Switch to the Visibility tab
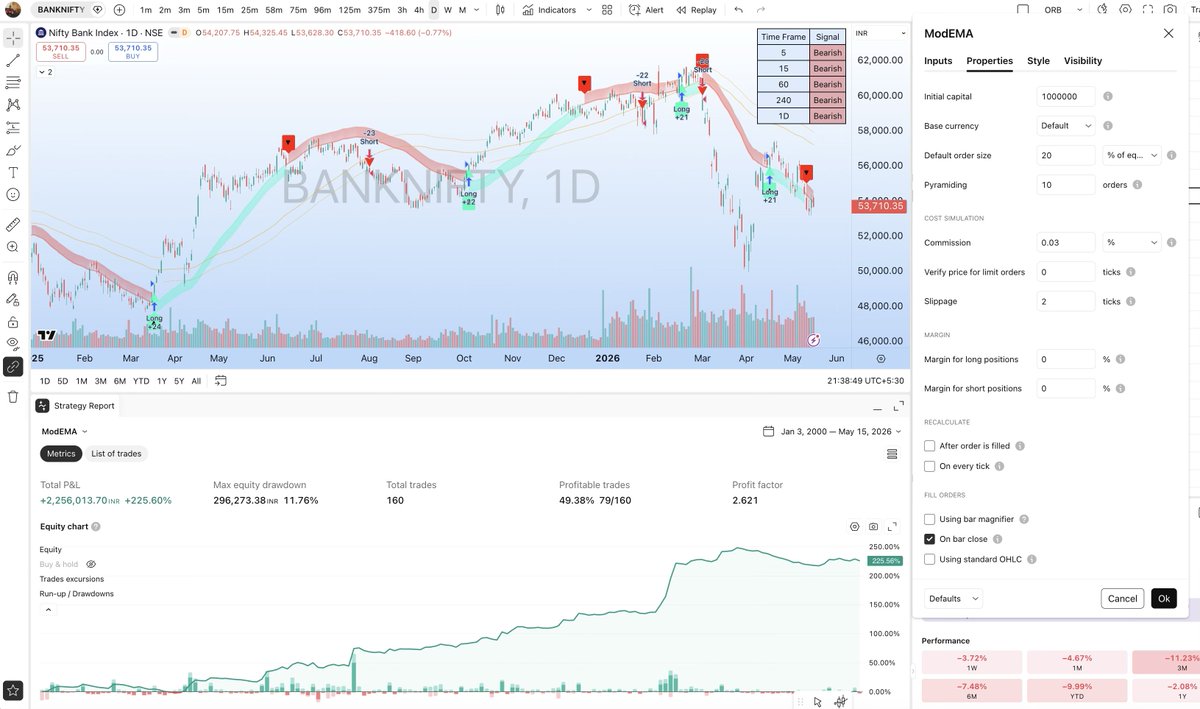The height and width of the screenshot is (709, 1200). tap(1083, 61)
